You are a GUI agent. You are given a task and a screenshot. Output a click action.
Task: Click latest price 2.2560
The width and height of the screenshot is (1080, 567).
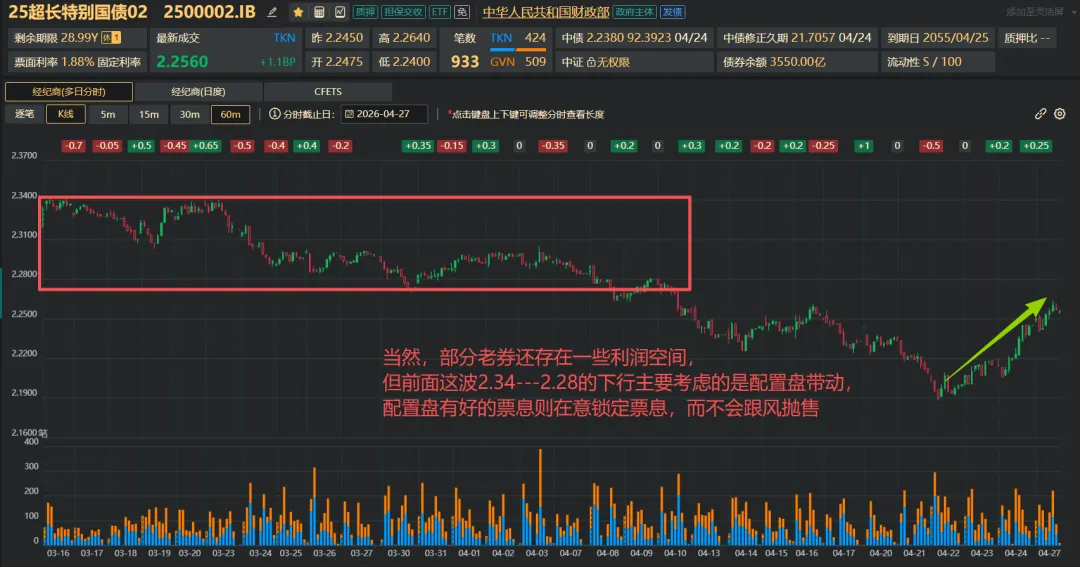[182, 62]
